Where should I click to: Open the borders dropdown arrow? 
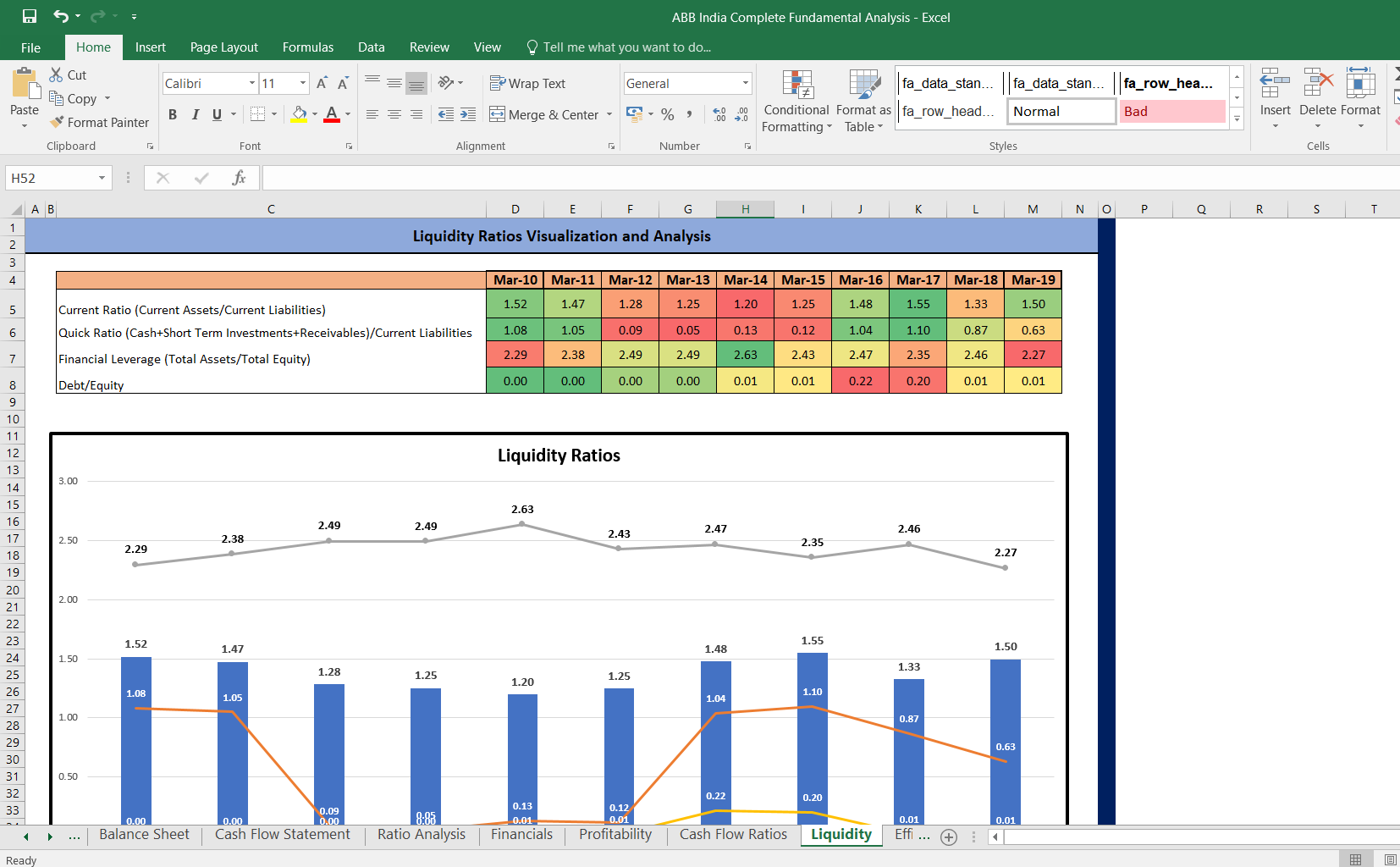[x=274, y=114]
